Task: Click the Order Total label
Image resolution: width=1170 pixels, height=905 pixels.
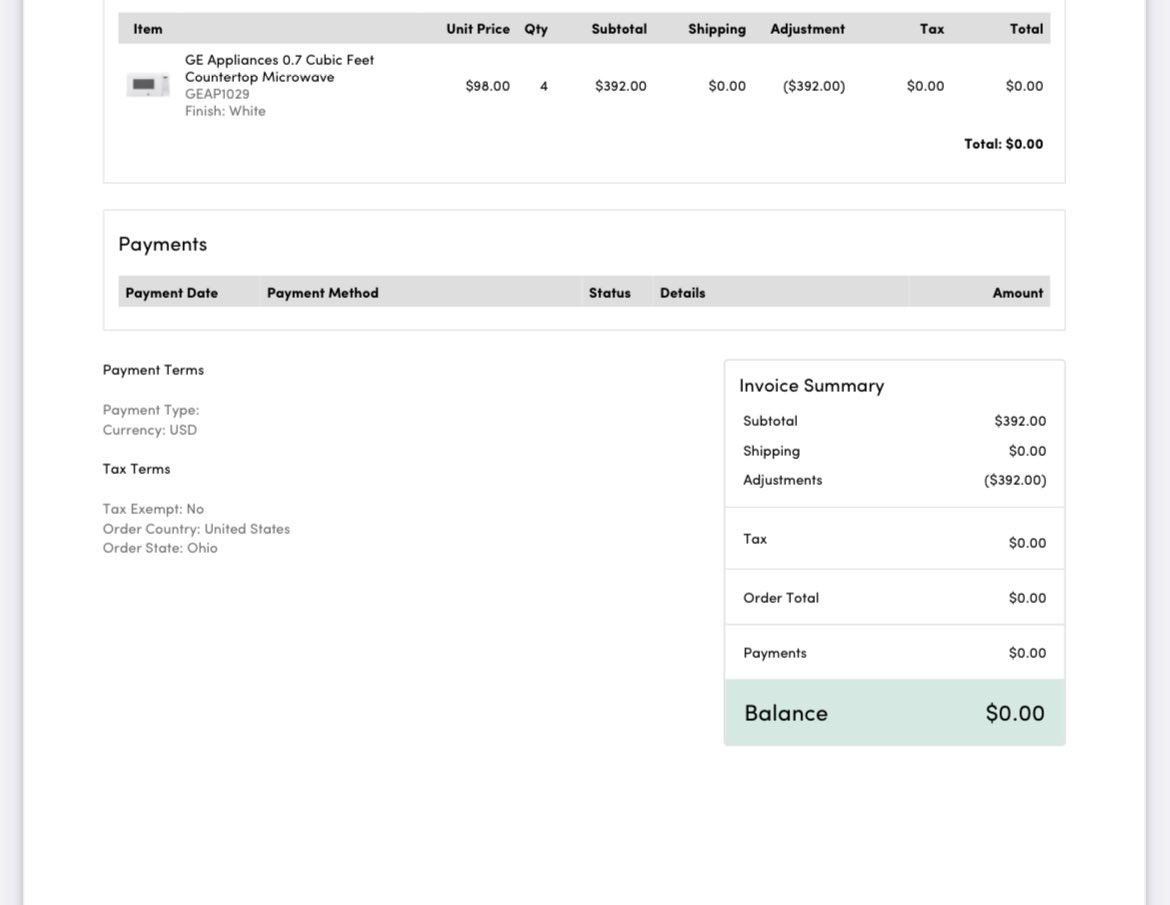Action: point(780,598)
